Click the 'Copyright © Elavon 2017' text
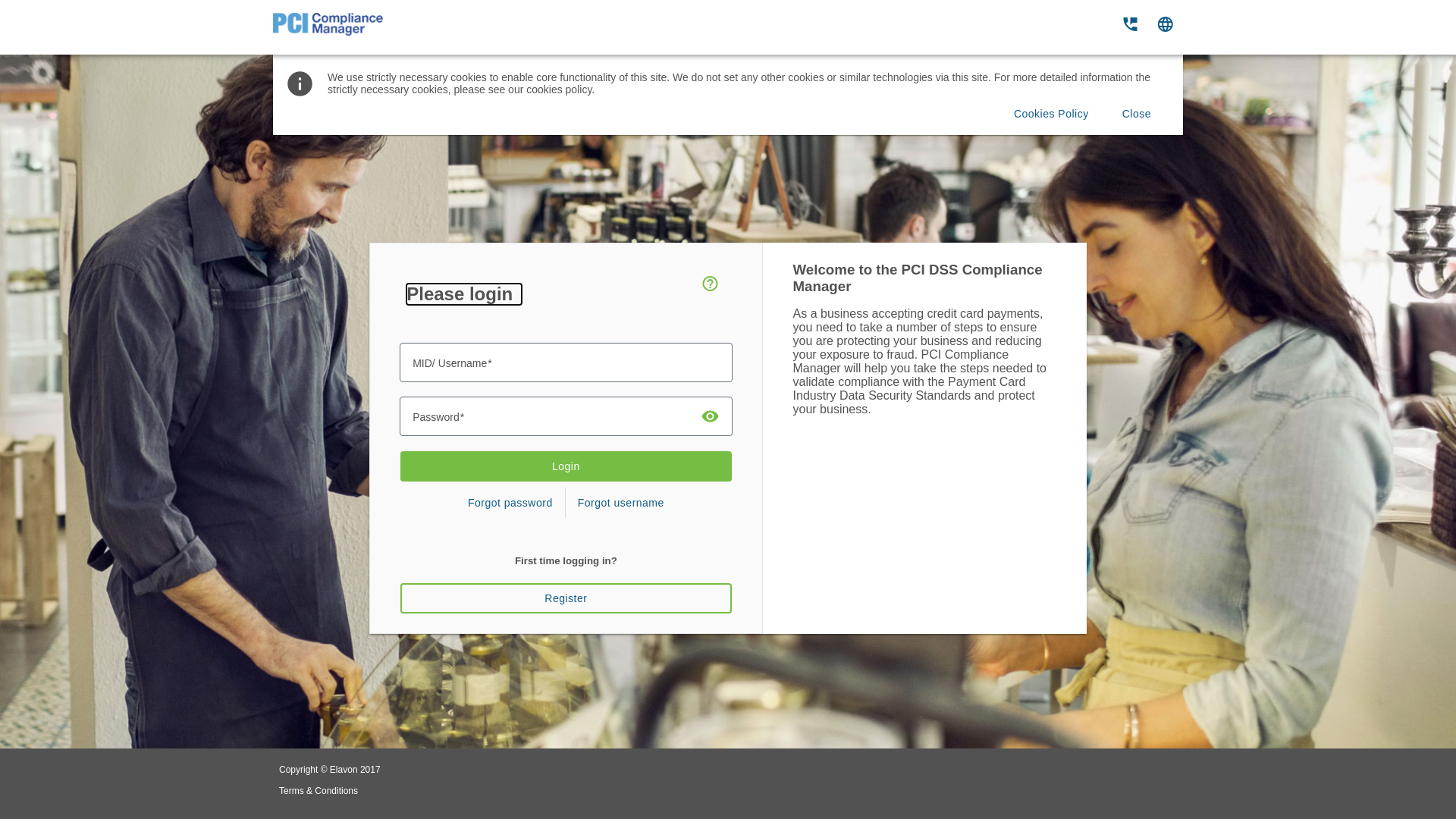The height and width of the screenshot is (819, 1456). pyautogui.click(x=330, y=770)
